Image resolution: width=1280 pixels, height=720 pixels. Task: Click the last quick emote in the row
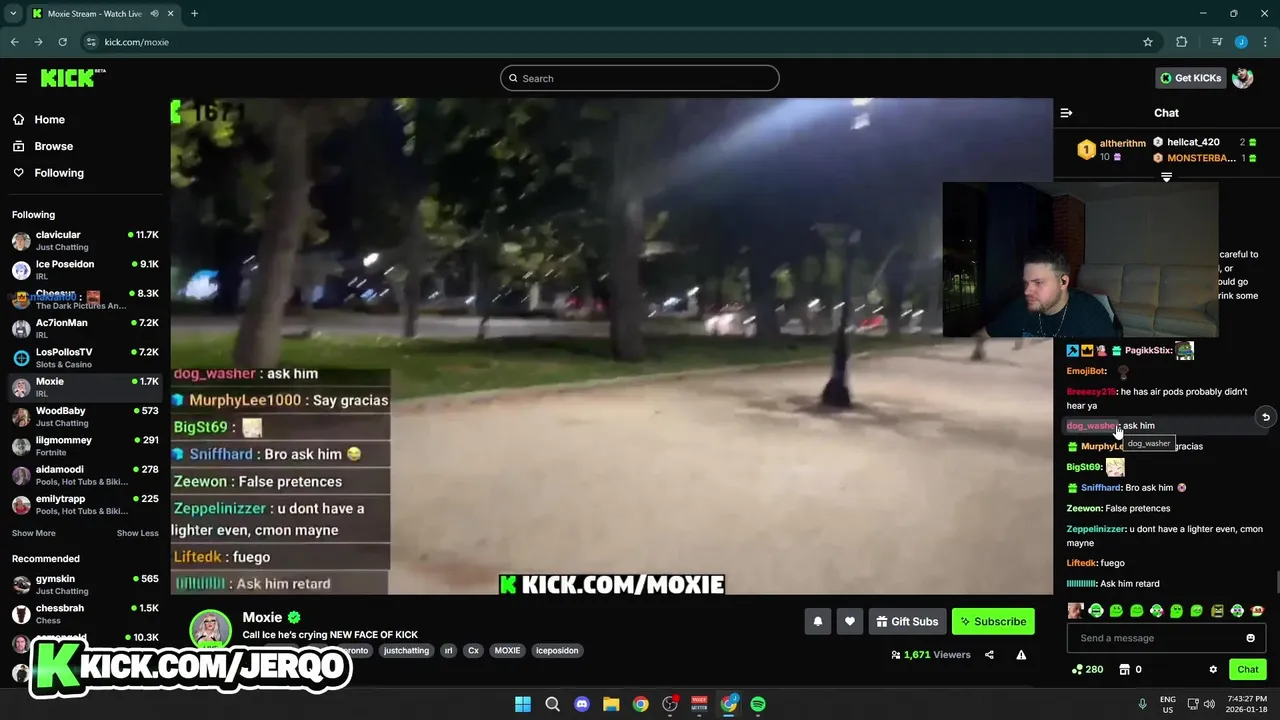tap(1257, 610)
